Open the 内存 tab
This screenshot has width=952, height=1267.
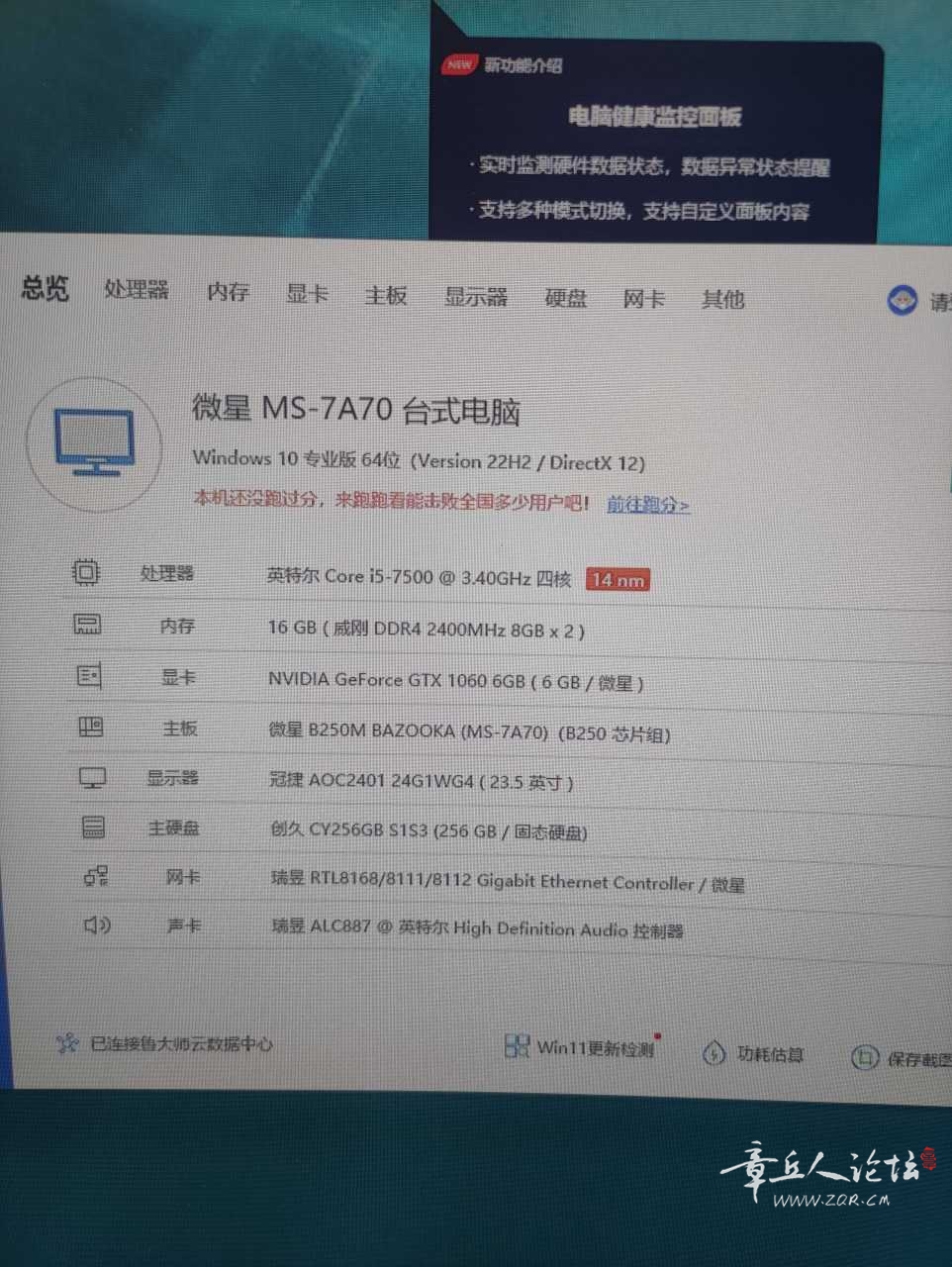click(229, 292)
